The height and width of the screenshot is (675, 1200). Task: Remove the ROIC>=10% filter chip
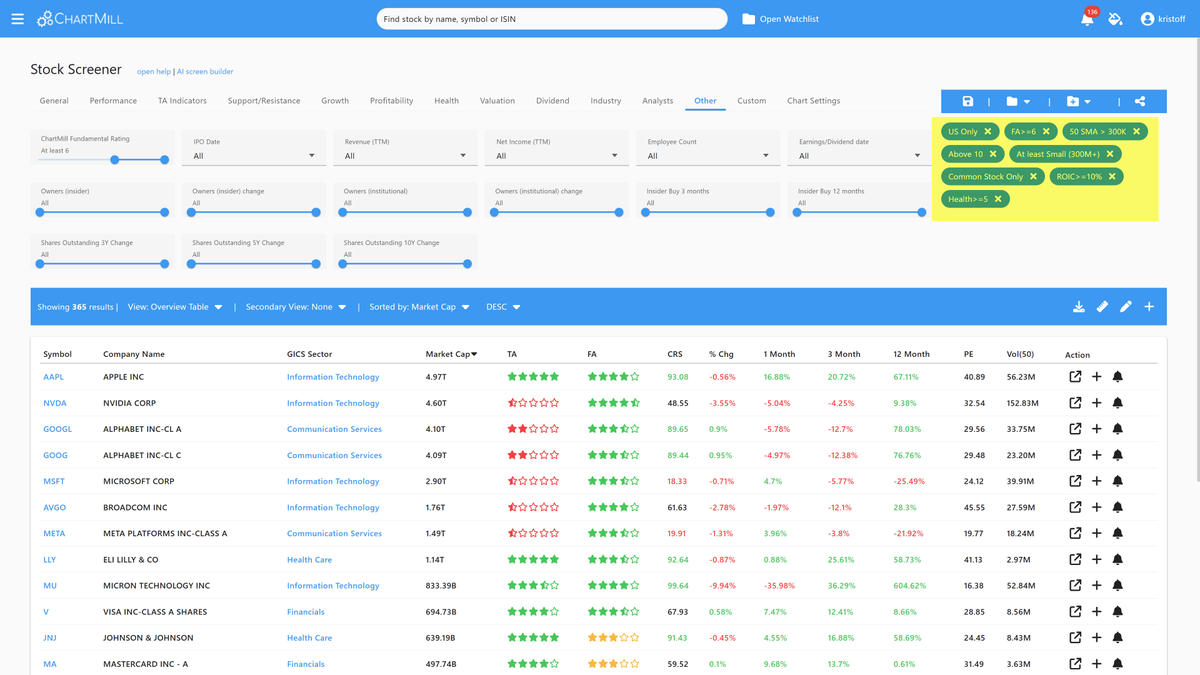tap(1112, 176)
